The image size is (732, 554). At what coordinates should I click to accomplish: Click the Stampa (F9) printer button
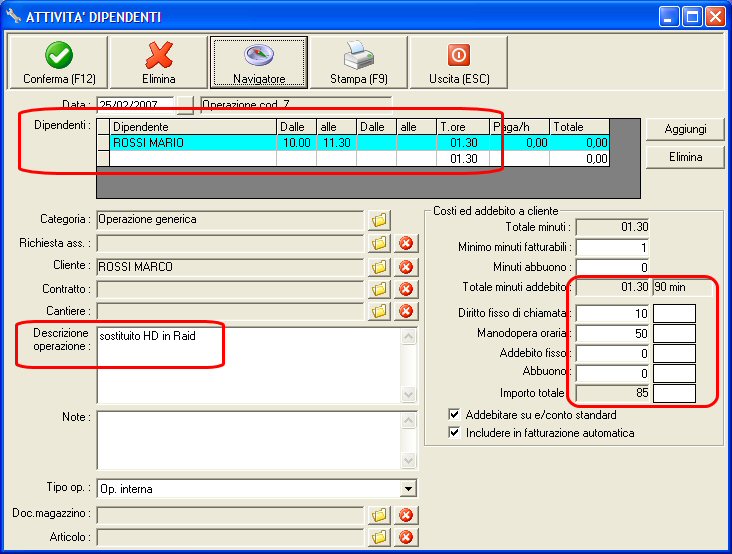(359, 63)
